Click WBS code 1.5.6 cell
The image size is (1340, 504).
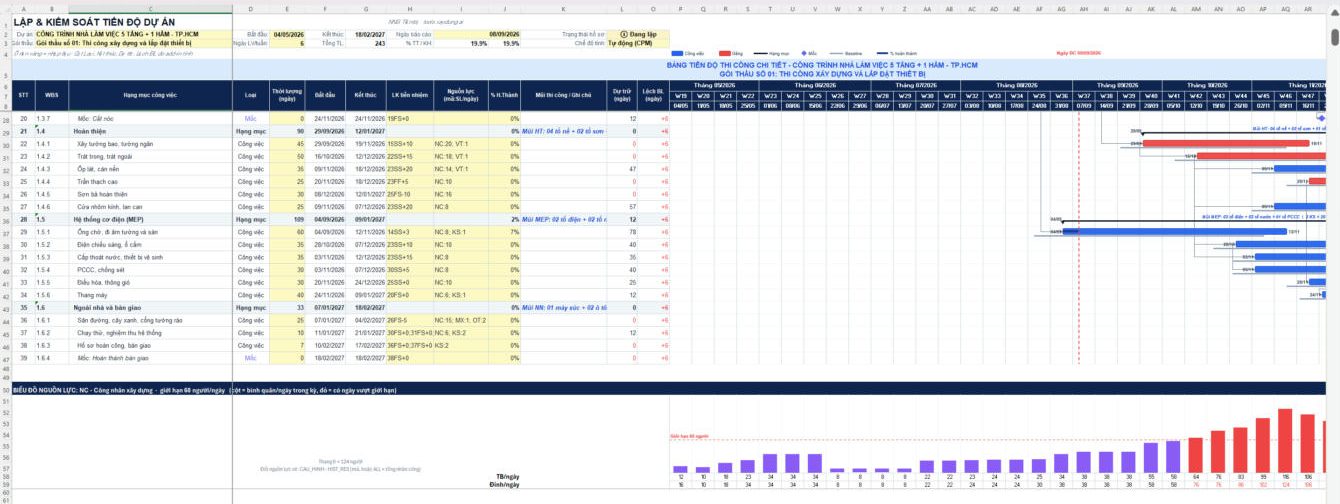[x=51, y=295]
